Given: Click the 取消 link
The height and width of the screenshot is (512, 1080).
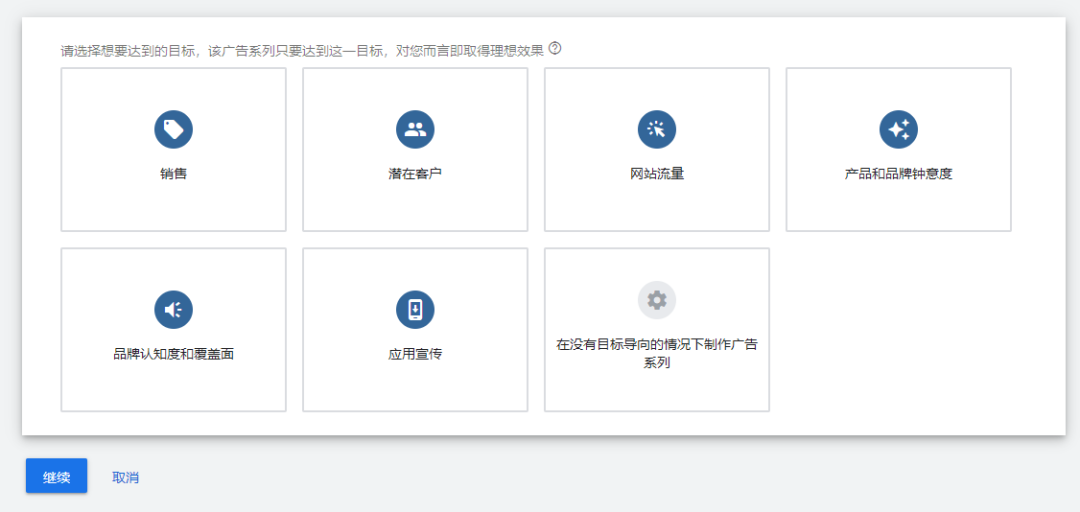Looking at the screenshot, I should [125, 477].
